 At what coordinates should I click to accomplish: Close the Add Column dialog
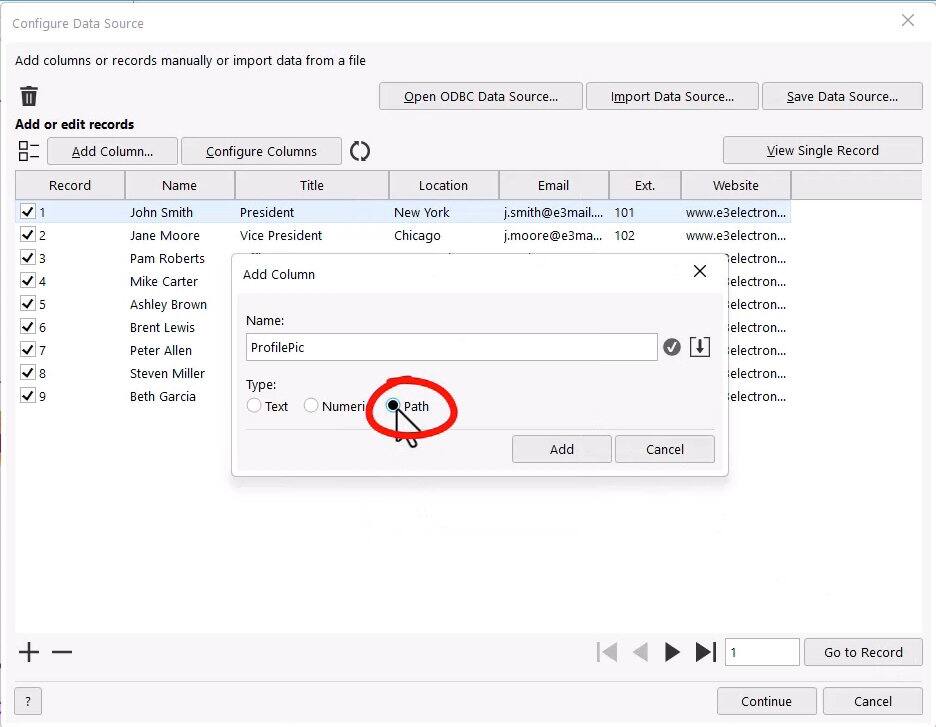pos(700,272)
